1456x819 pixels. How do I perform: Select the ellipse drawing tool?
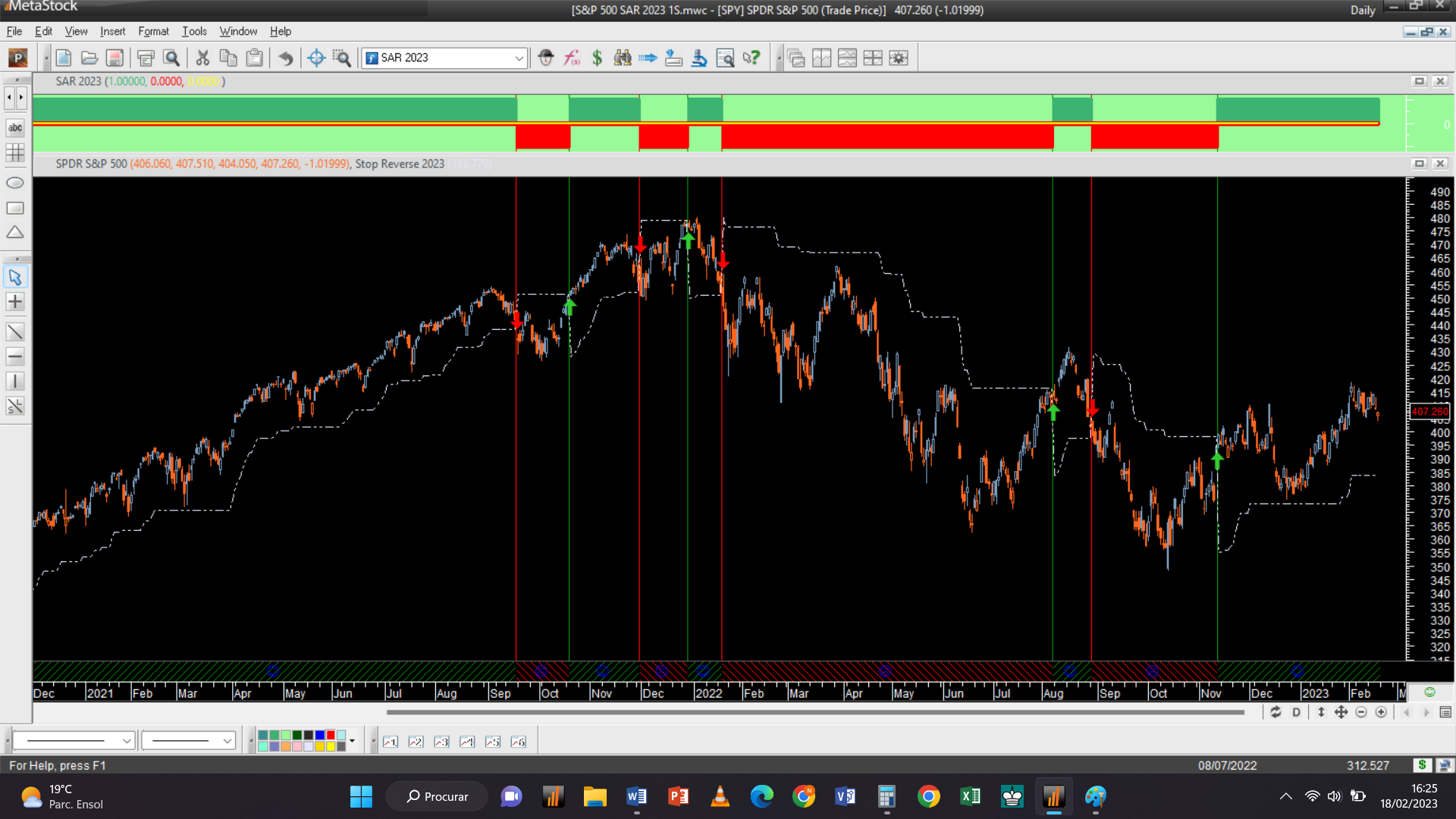15,183
